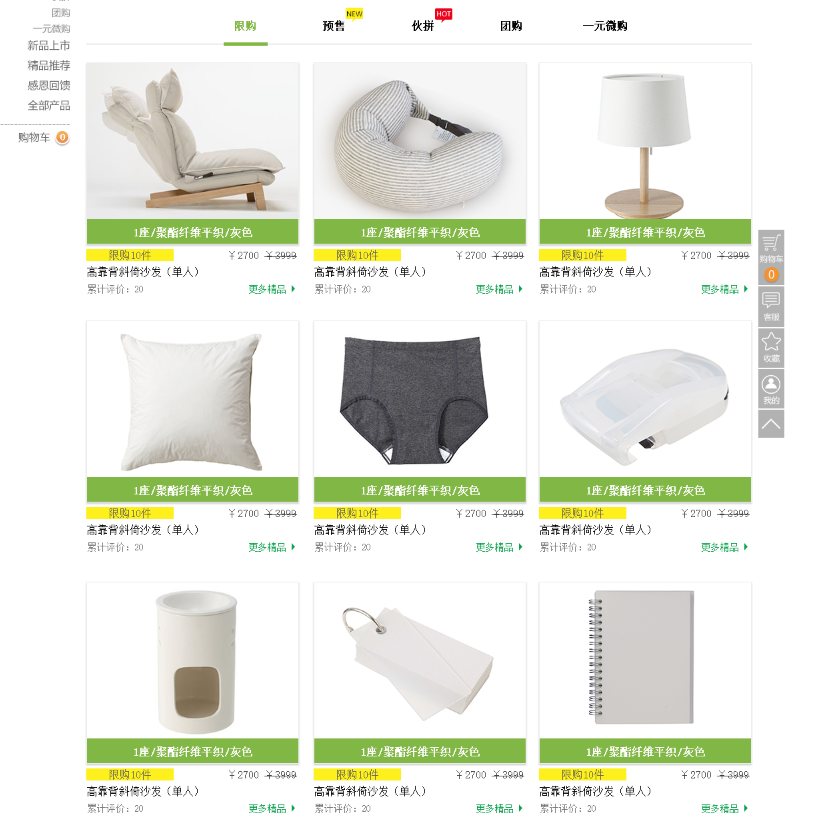Click 更多精品 under the recliner sofa
Image resolution: width=825 pixels, height=825 pixels.
[x=271, y=289]
